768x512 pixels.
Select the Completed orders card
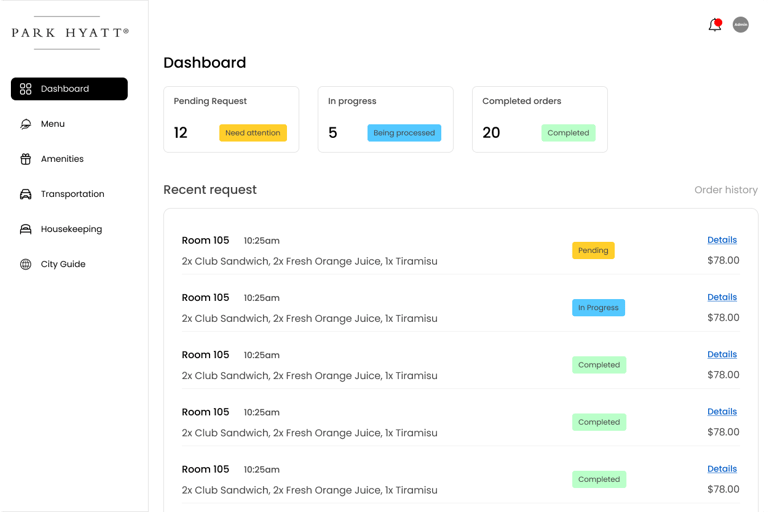coord(539,119)
